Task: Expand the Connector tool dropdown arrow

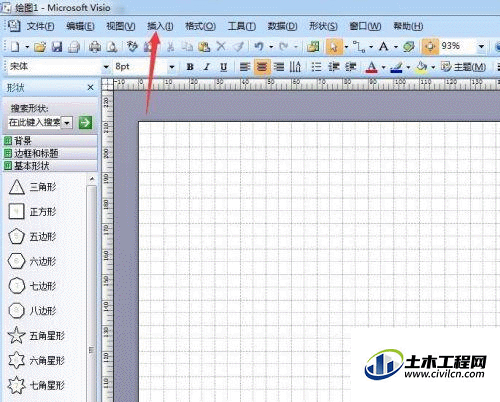Action: (371, 47)
